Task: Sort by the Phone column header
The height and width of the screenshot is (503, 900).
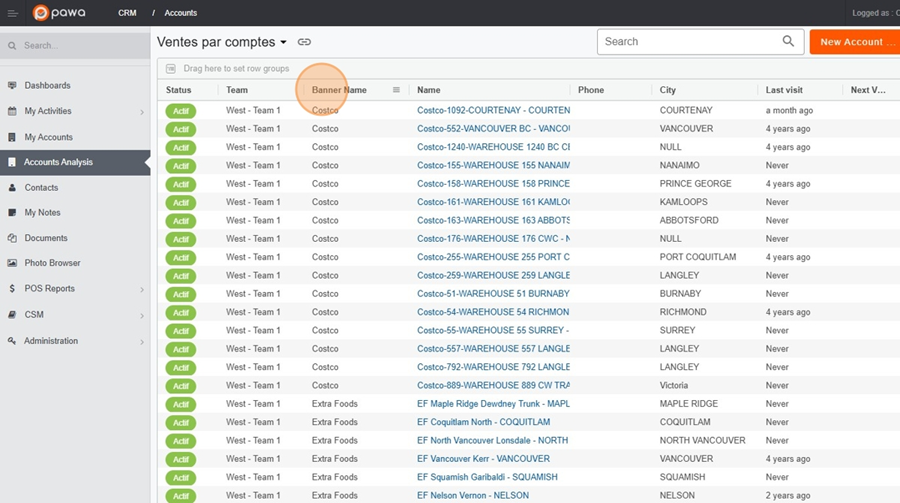Action: tap(591, 90)
